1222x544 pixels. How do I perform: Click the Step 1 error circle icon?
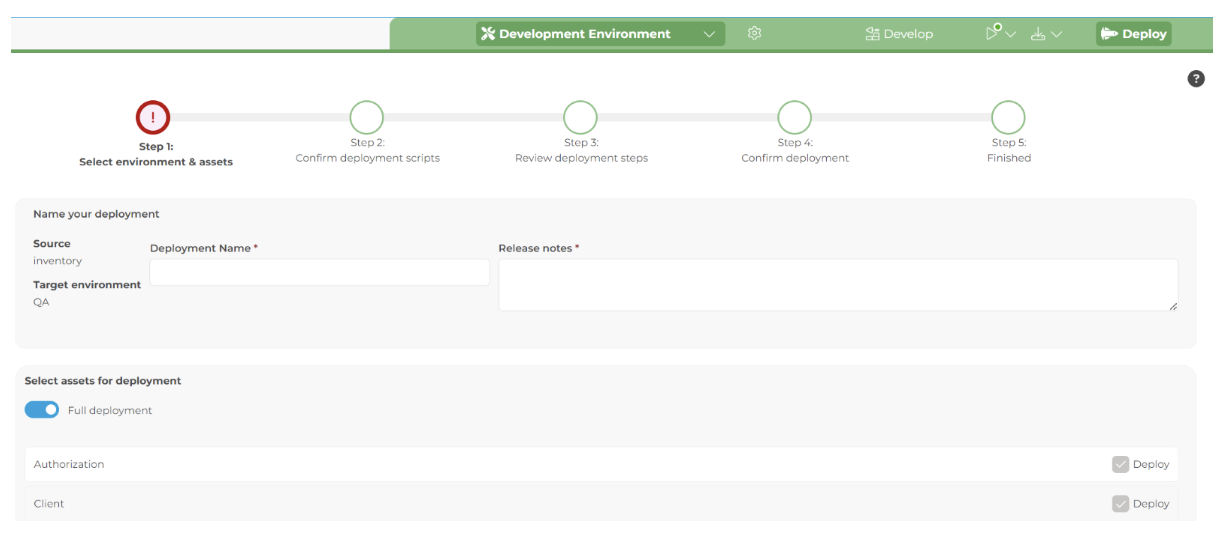[x=153, y=117]
